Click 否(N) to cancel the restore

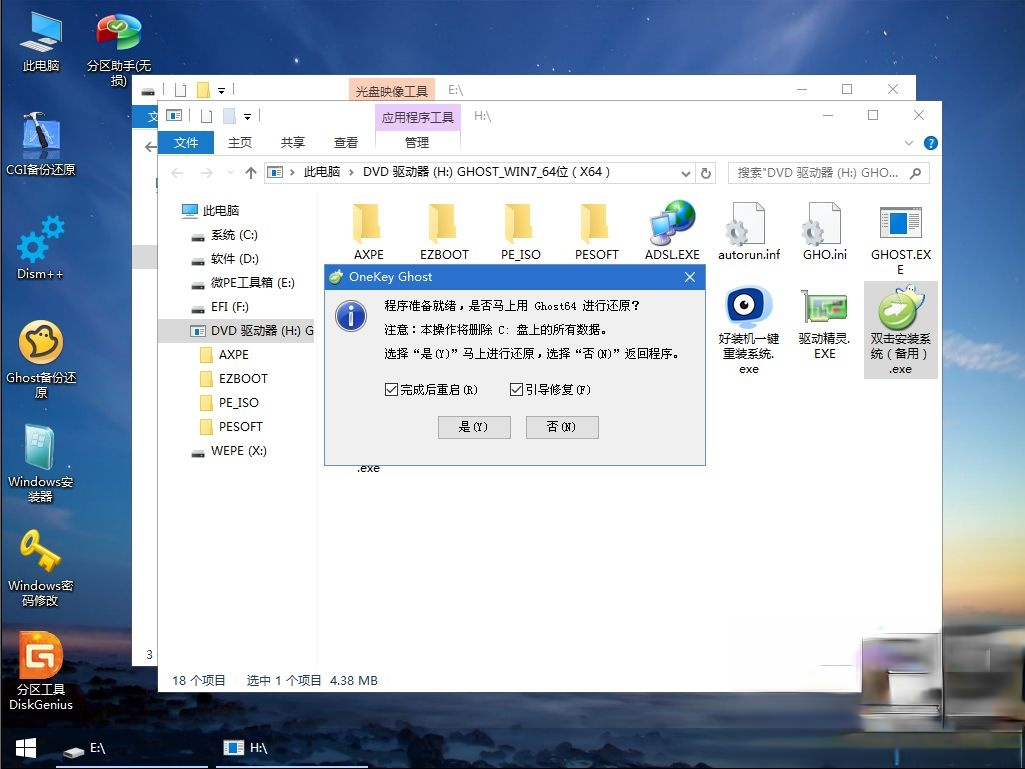click(x=561, y=427)
